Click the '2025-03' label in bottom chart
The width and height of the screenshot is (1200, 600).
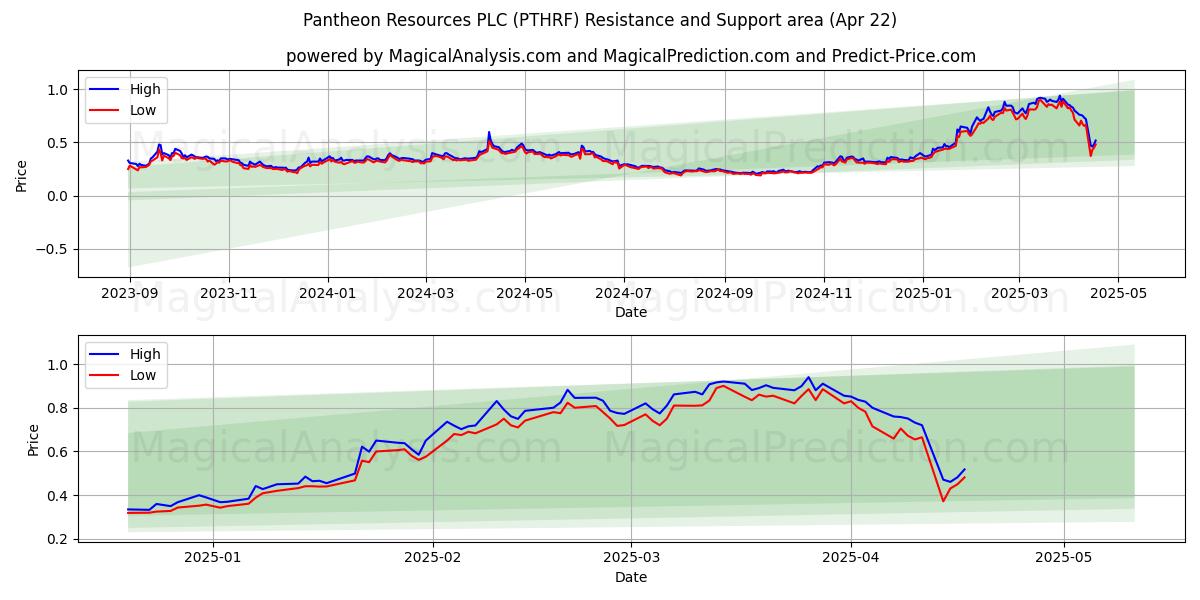(633, 559)
